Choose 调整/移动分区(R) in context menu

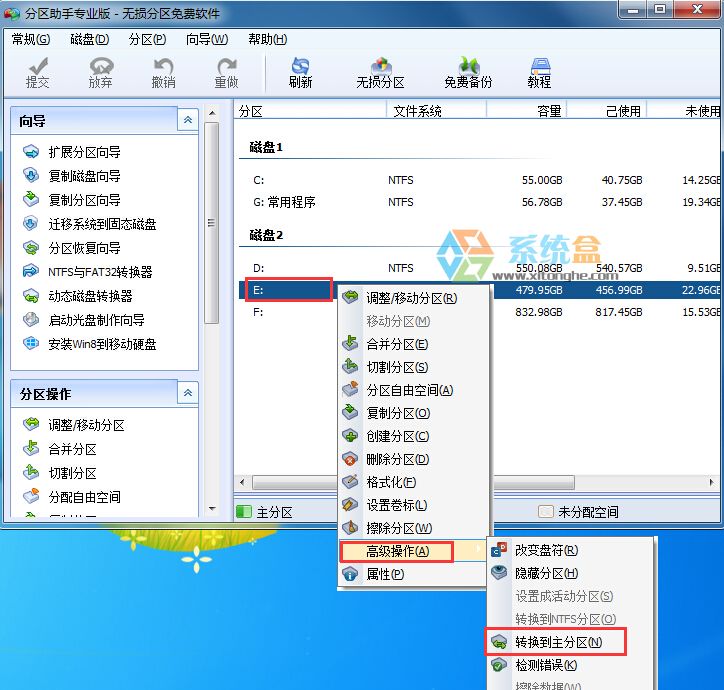click(x=413, y=298)
